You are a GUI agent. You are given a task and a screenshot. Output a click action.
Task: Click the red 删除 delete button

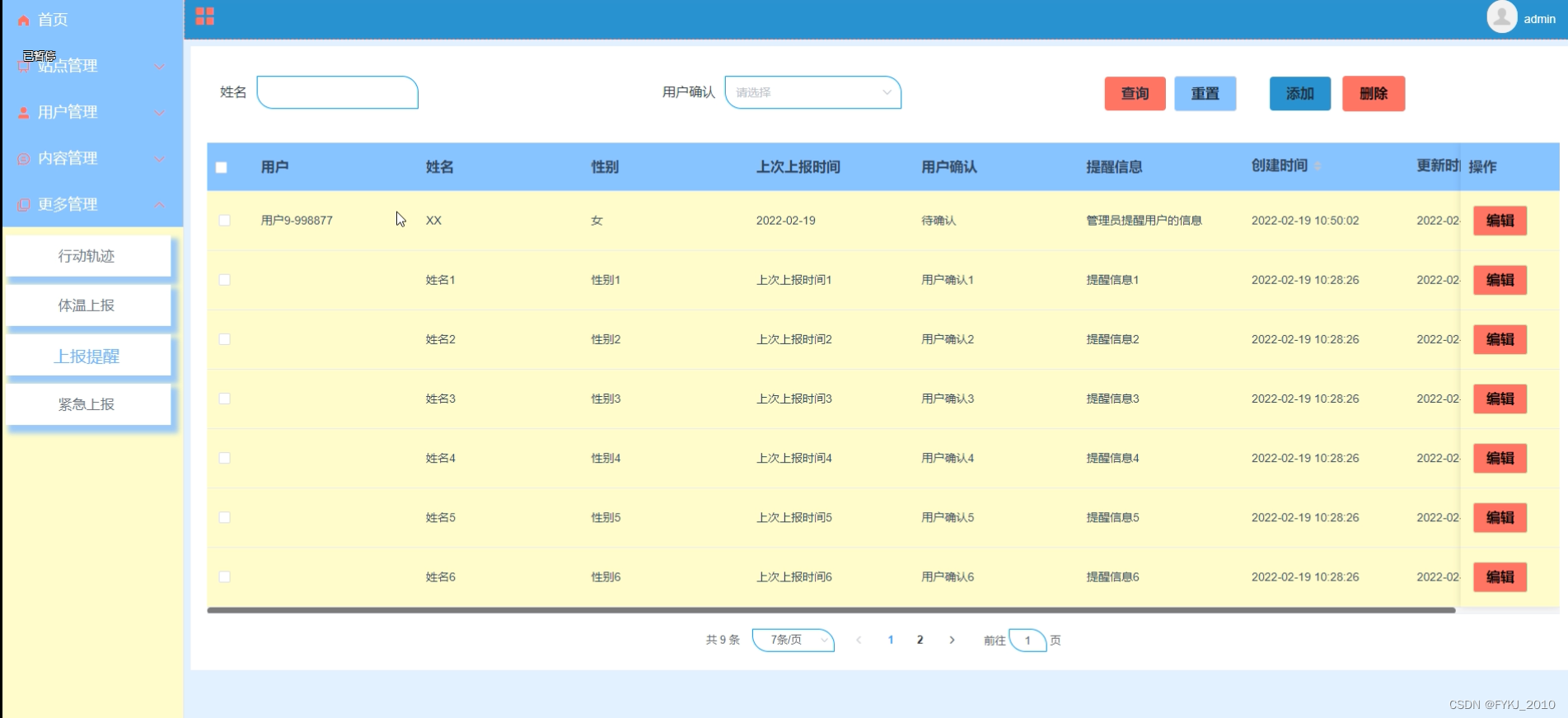[1374, 93]
